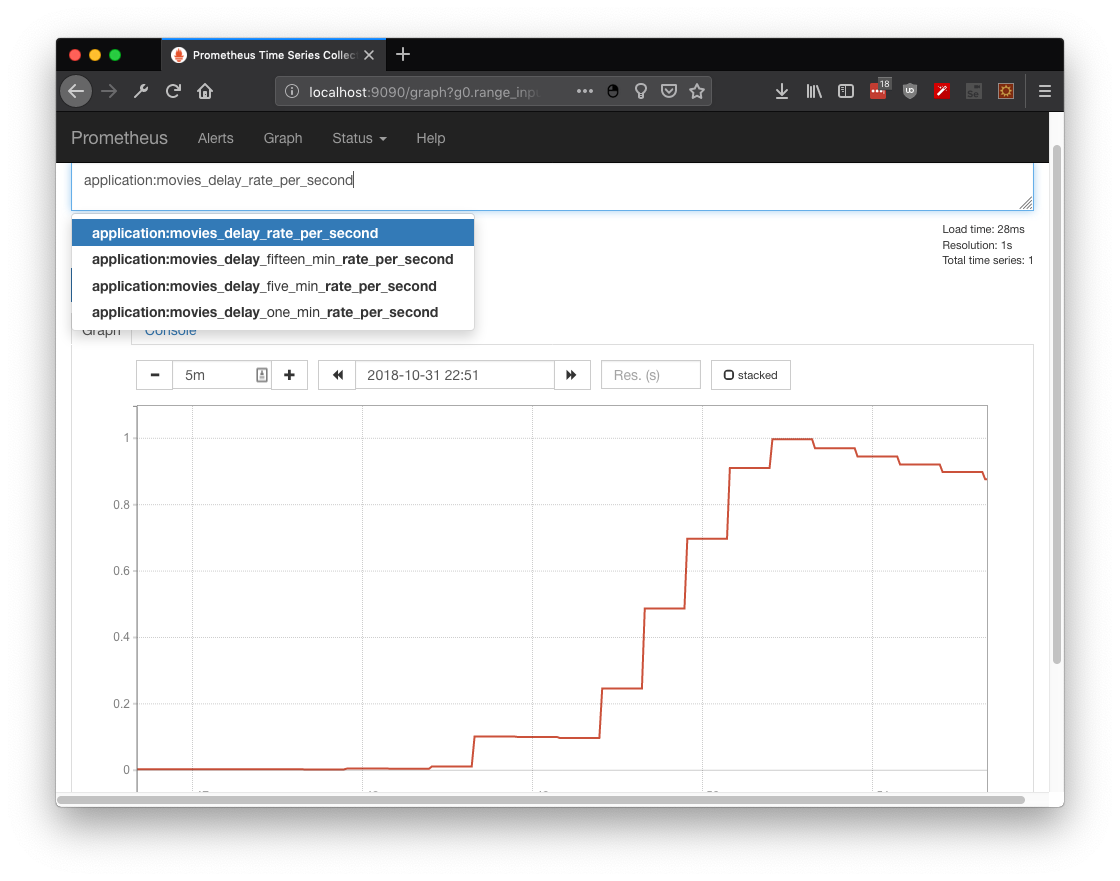Image resolution: width=1120 pixels, height=881 pixels.
Task: Reload the current Prometheus page
Action: 173,91
